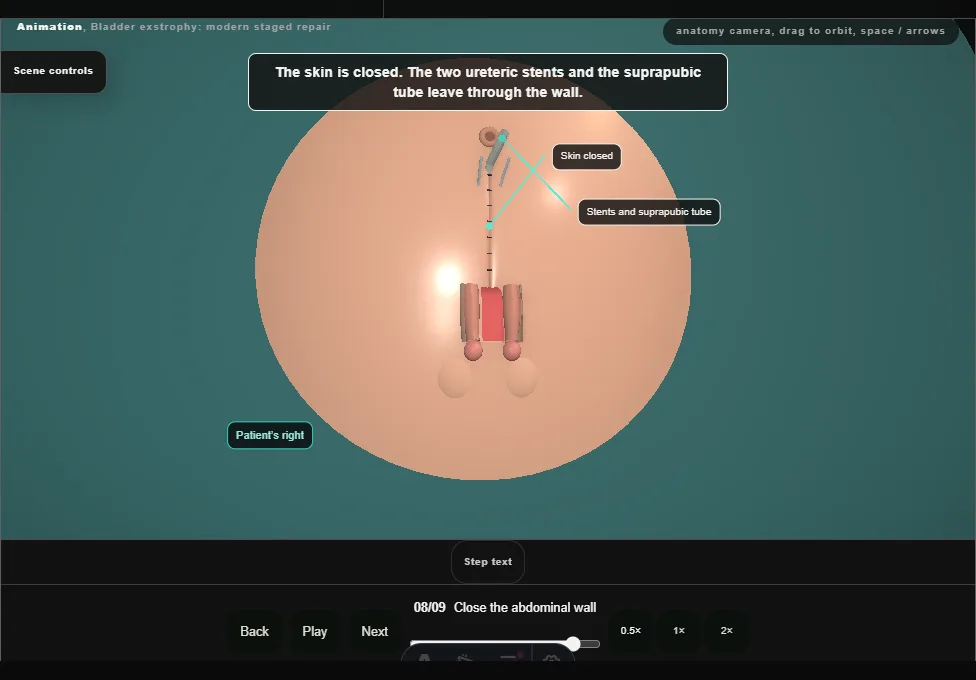Set playback speed to 2×

coord(726,631)
